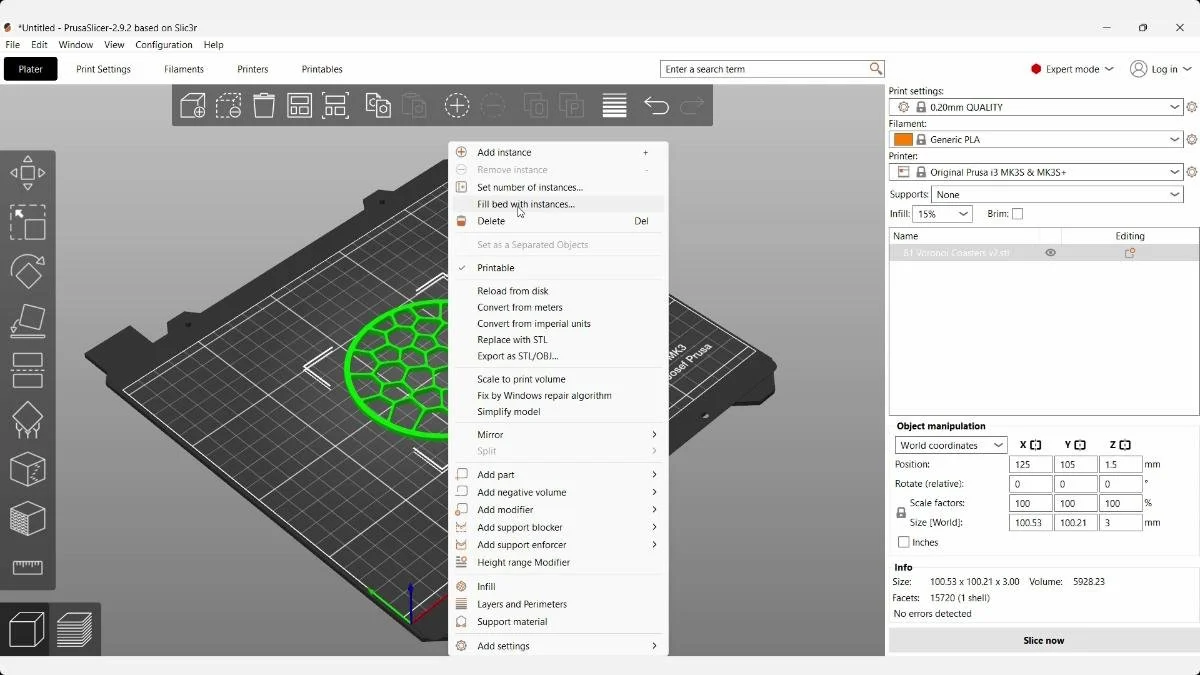Open the Window menu
Image resolution: width=1200 pixels, height=675 pixels.
coord(76,45)
